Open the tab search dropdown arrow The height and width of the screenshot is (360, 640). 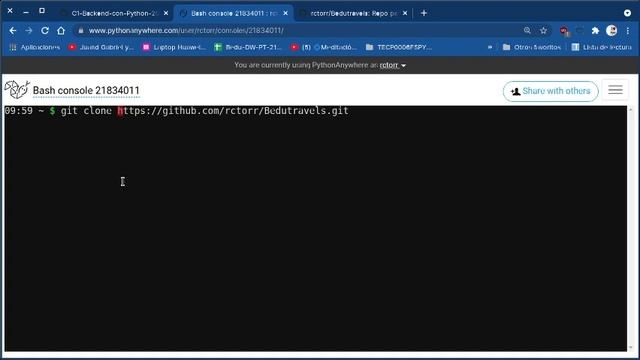[627, 13]
